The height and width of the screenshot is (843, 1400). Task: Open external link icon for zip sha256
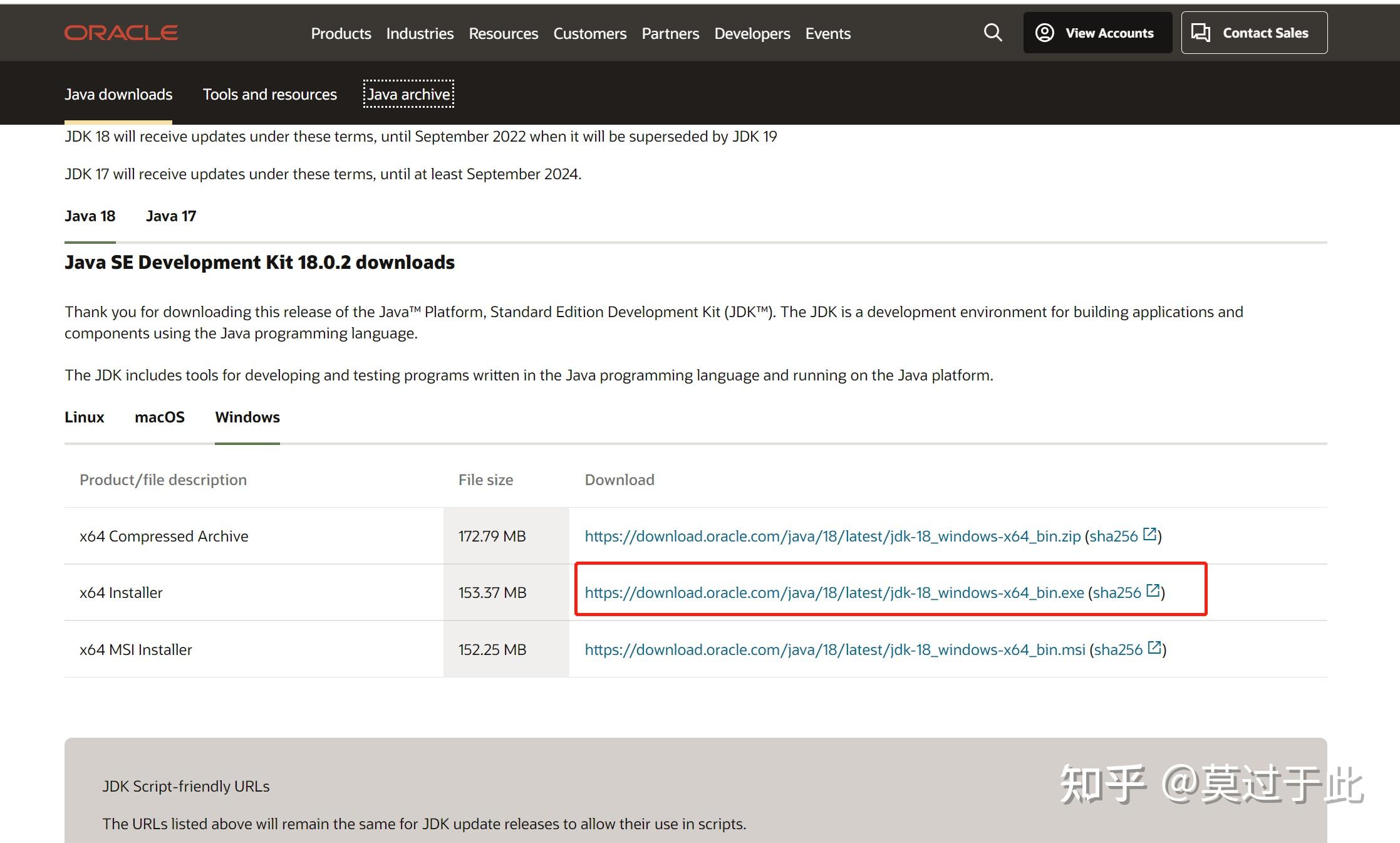tap(1149, 534)
